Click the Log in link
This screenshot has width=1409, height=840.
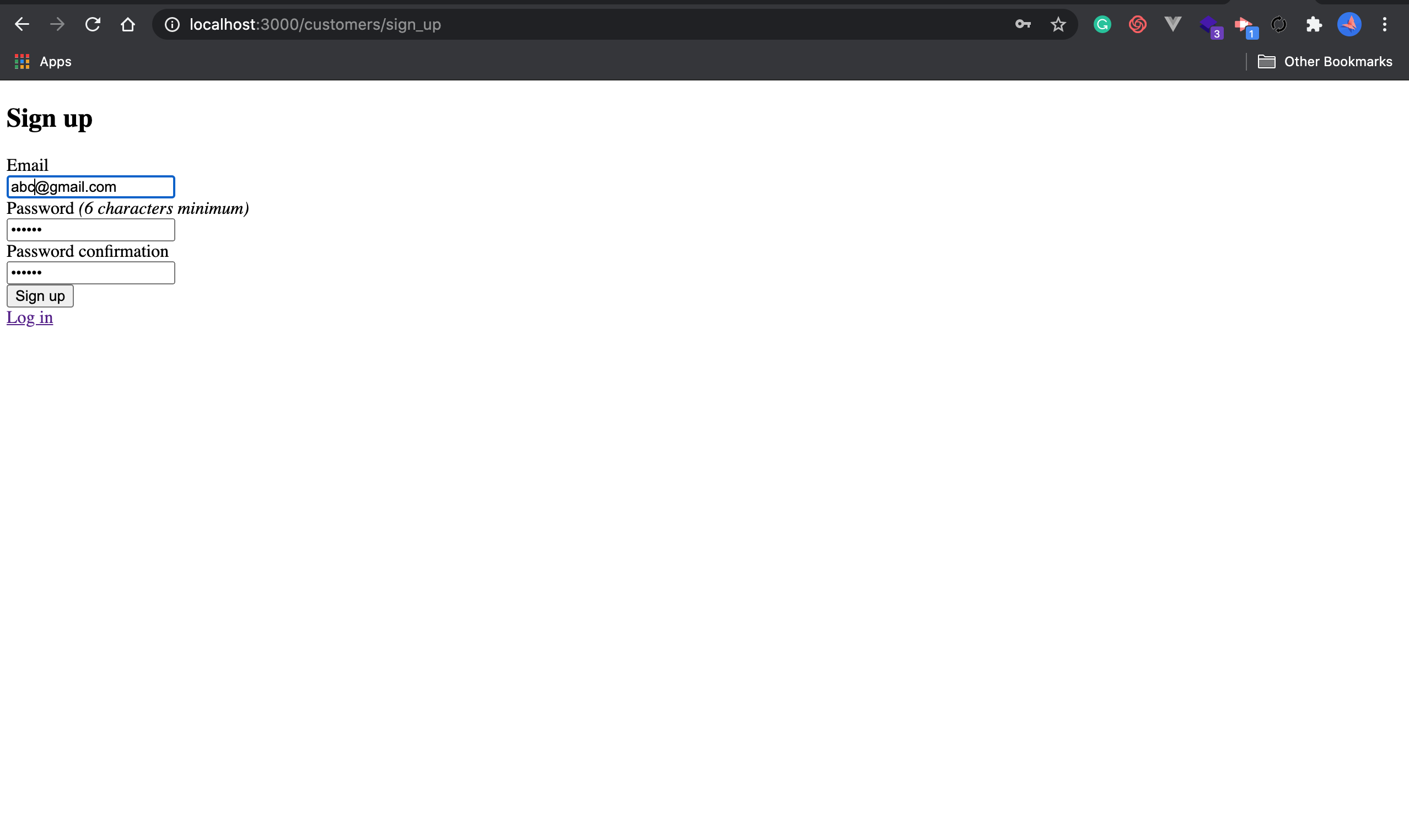tap(29, 317)
